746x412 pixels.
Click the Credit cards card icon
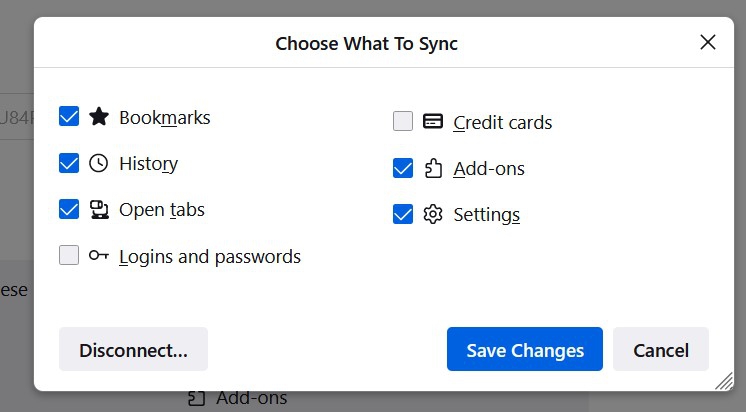click(x=433, y=122)
